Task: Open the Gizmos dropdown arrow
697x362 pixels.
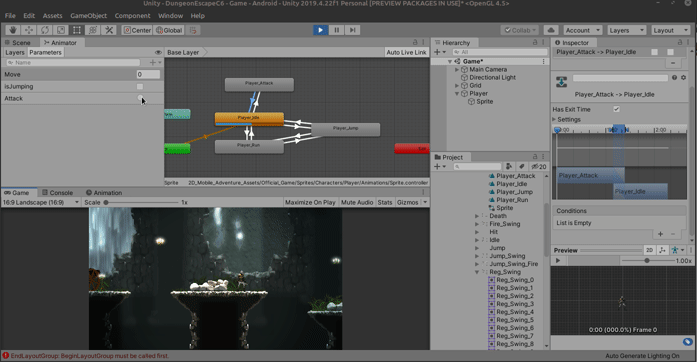Action: (x=425, y=202)
